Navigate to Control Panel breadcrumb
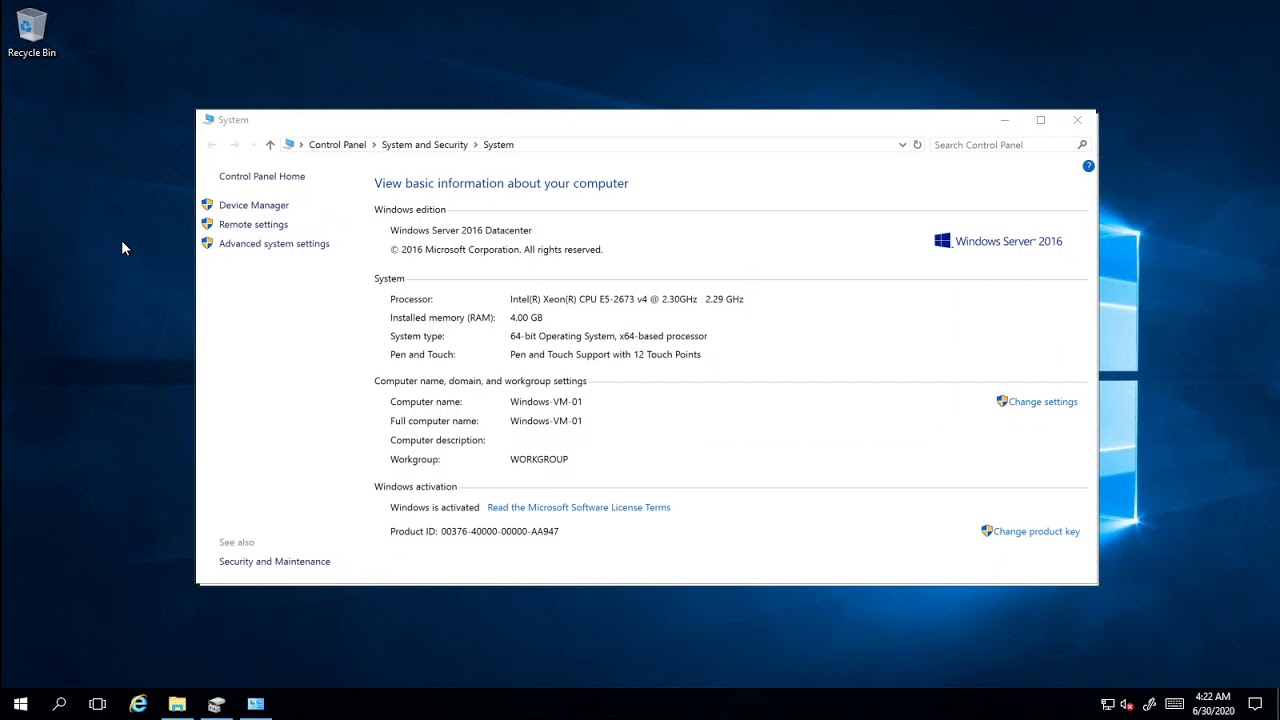Screen dimensions: 1280x720 [337, 145]
